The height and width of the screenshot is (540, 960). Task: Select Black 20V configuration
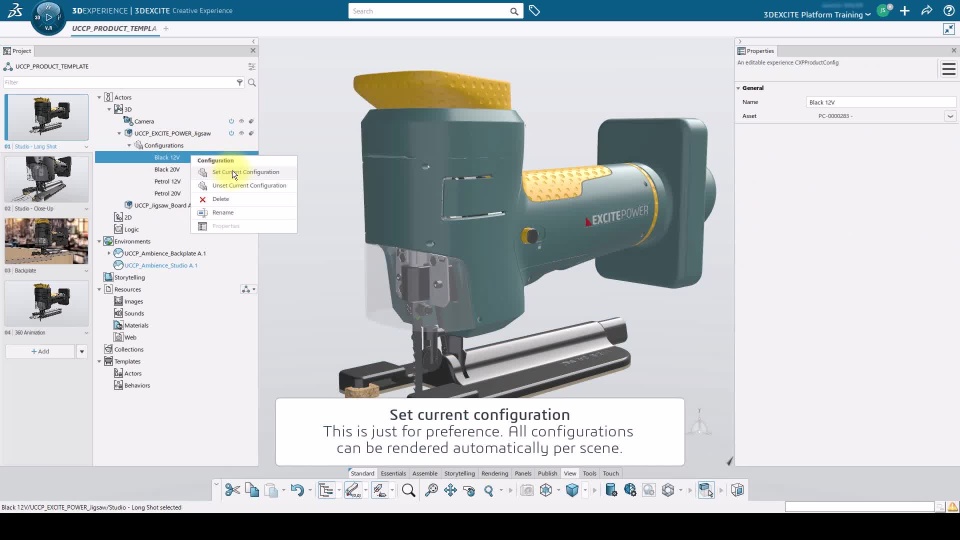pos(167,169)
